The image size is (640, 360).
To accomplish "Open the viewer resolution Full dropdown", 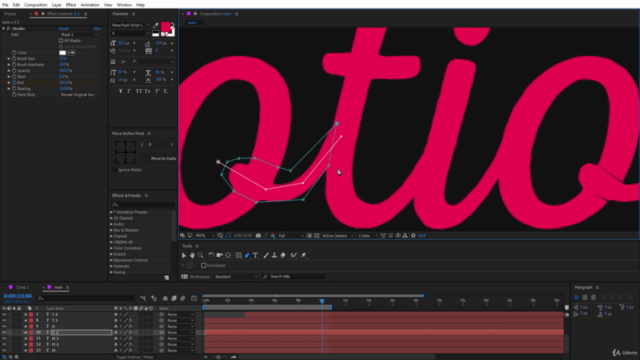I will 291,236.
